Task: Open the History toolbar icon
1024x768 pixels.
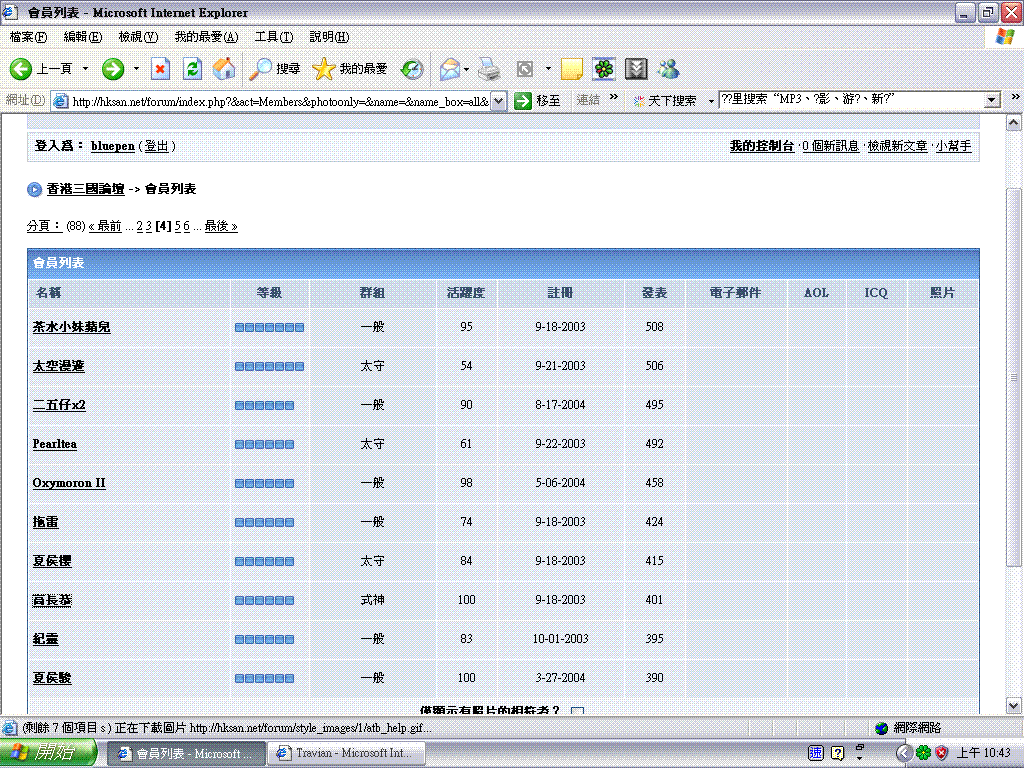Action: coord(412,69)
